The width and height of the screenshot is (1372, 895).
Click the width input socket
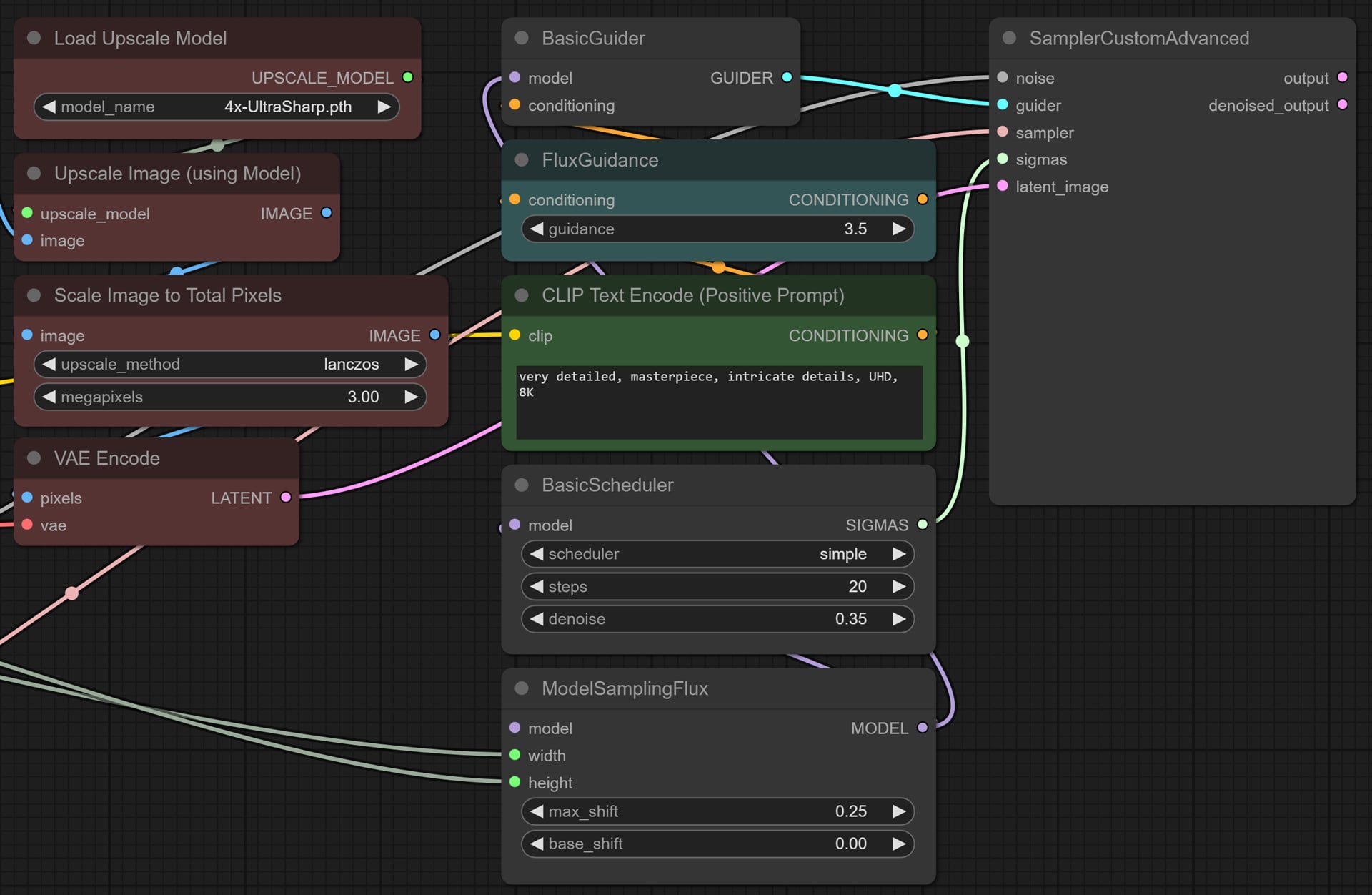[x=514, y=755]
